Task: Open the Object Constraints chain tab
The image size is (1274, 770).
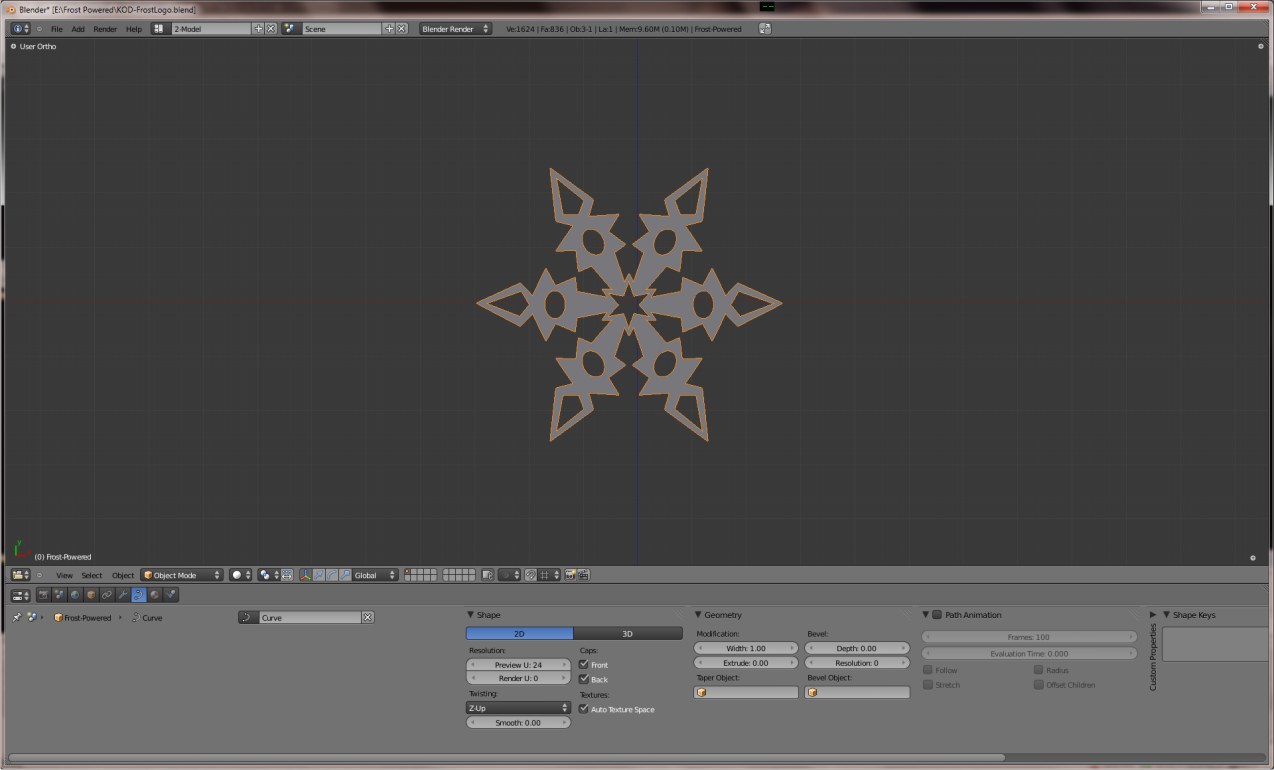Action: (x=107, y=595)
